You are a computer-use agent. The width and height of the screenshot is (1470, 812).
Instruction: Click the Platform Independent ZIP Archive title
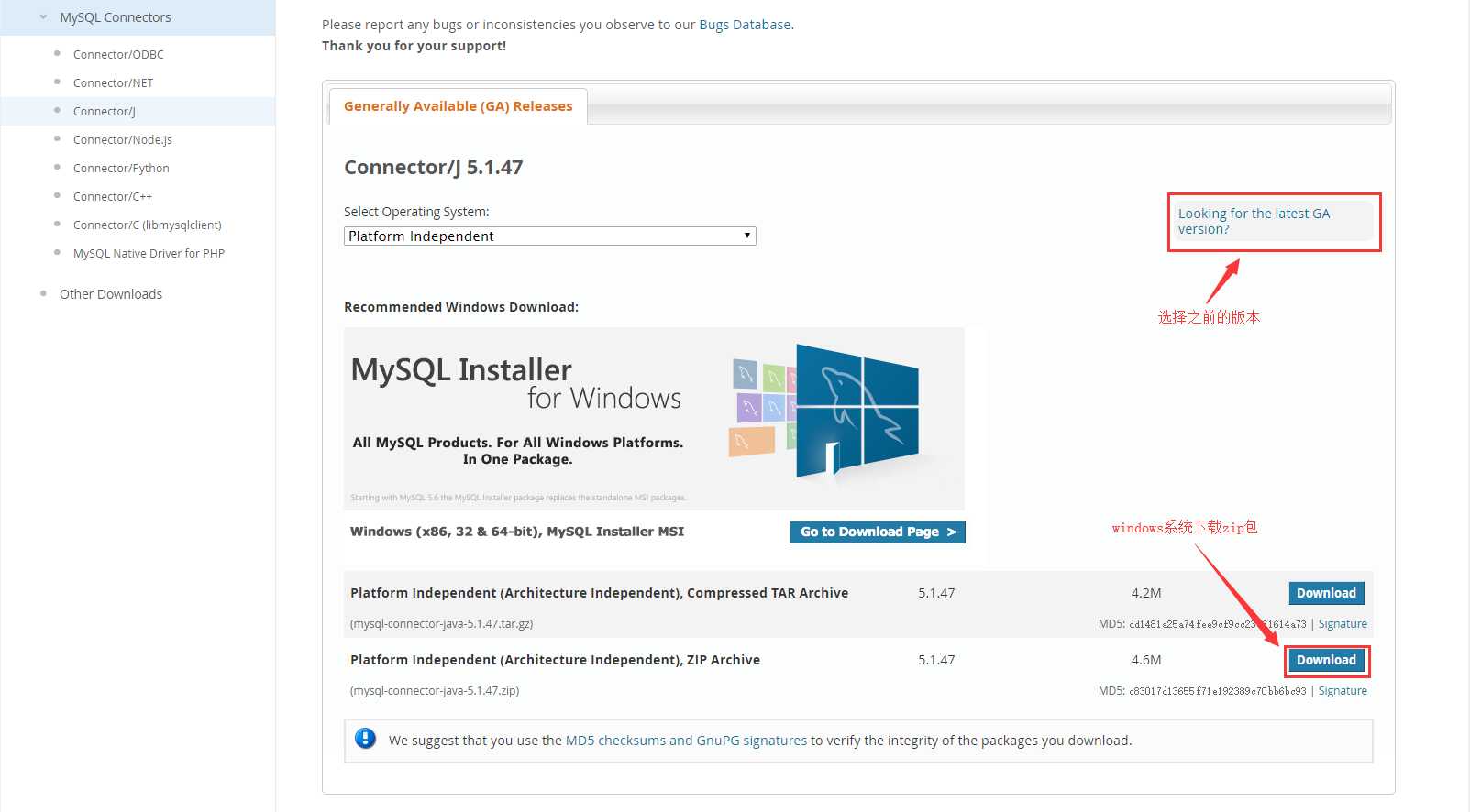555,660
